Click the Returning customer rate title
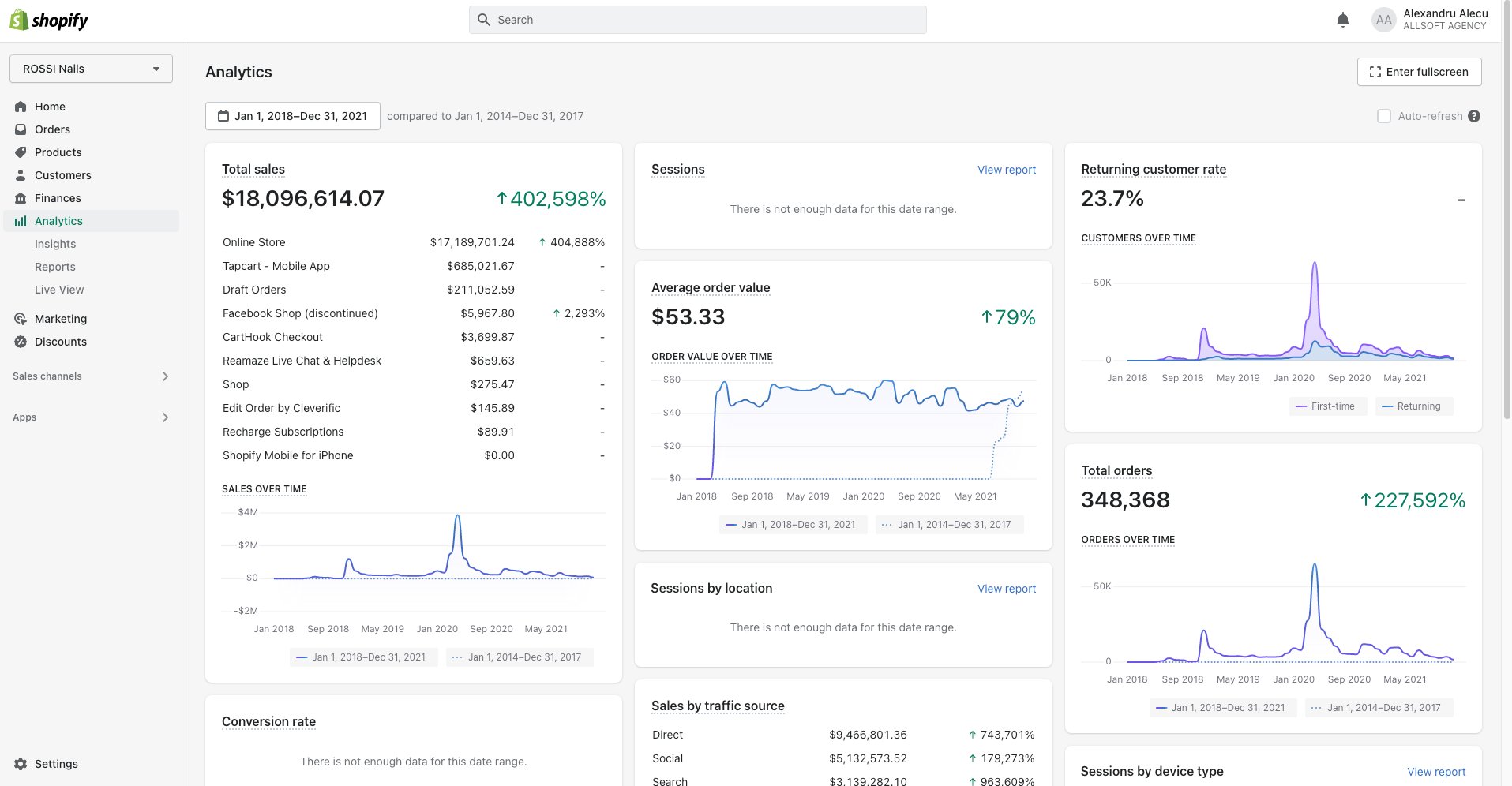 tap(1154, 169)
